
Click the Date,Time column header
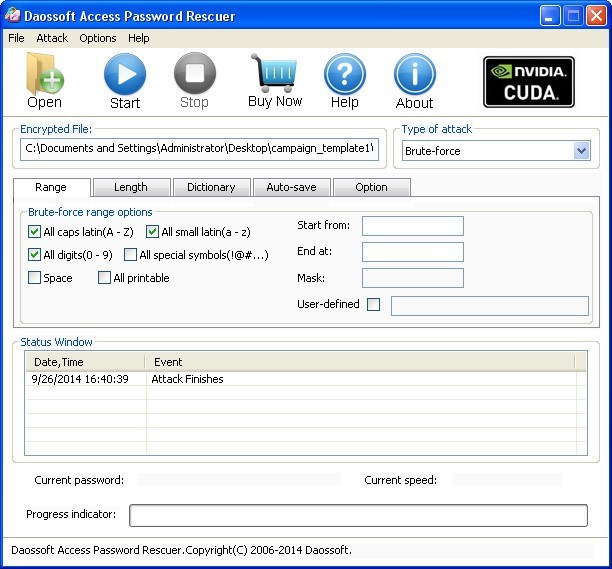click(85, 362)
